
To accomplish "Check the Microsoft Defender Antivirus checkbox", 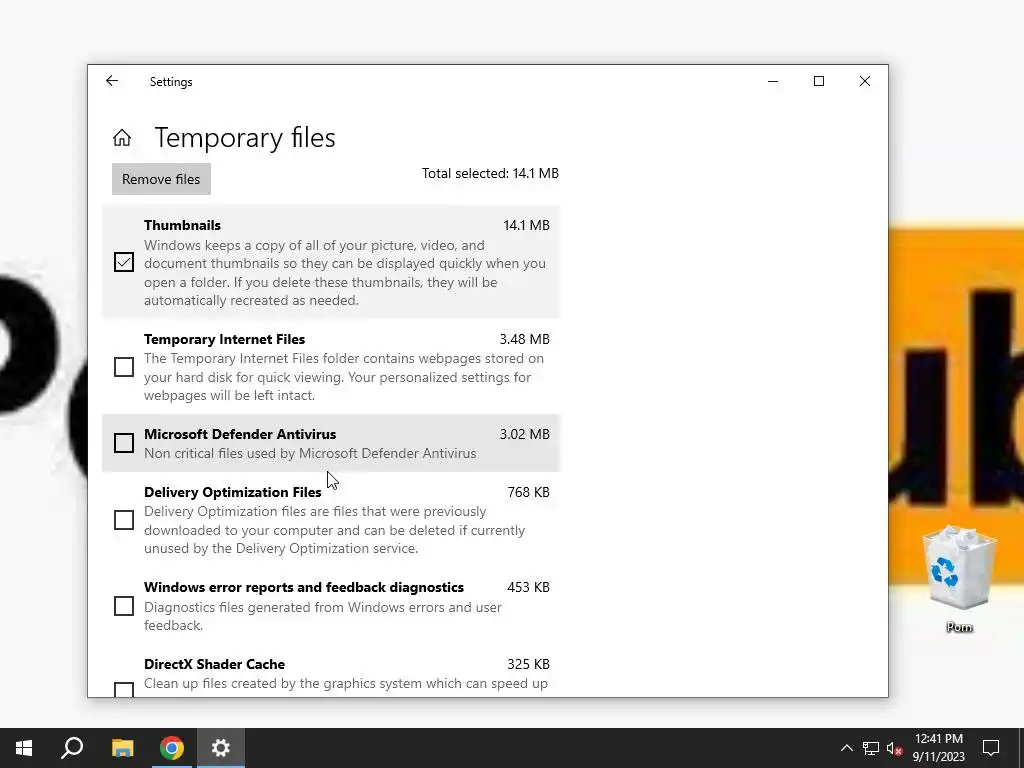I will coord(124,443).
